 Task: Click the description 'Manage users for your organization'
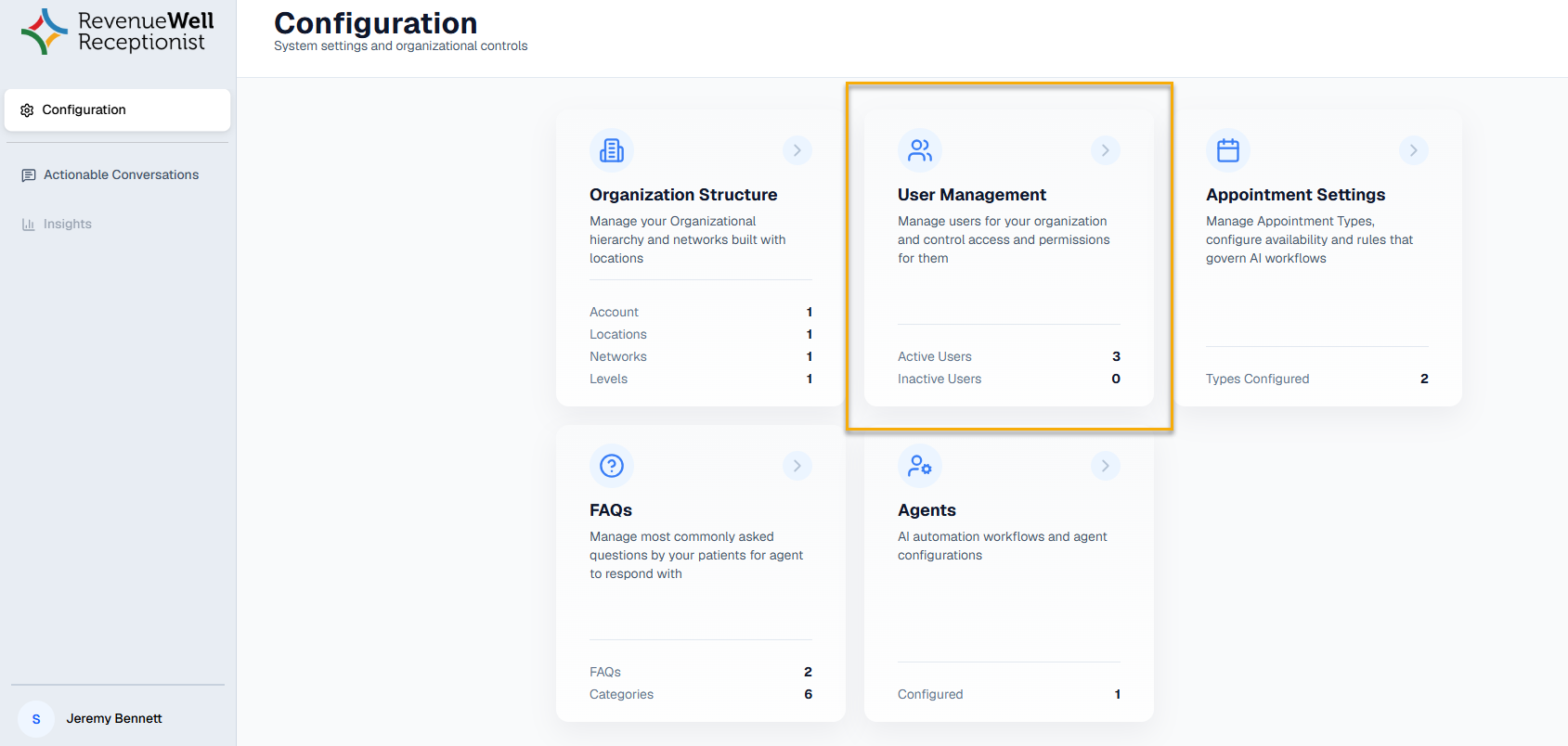pyautogui.click(x=1004, y=239)
